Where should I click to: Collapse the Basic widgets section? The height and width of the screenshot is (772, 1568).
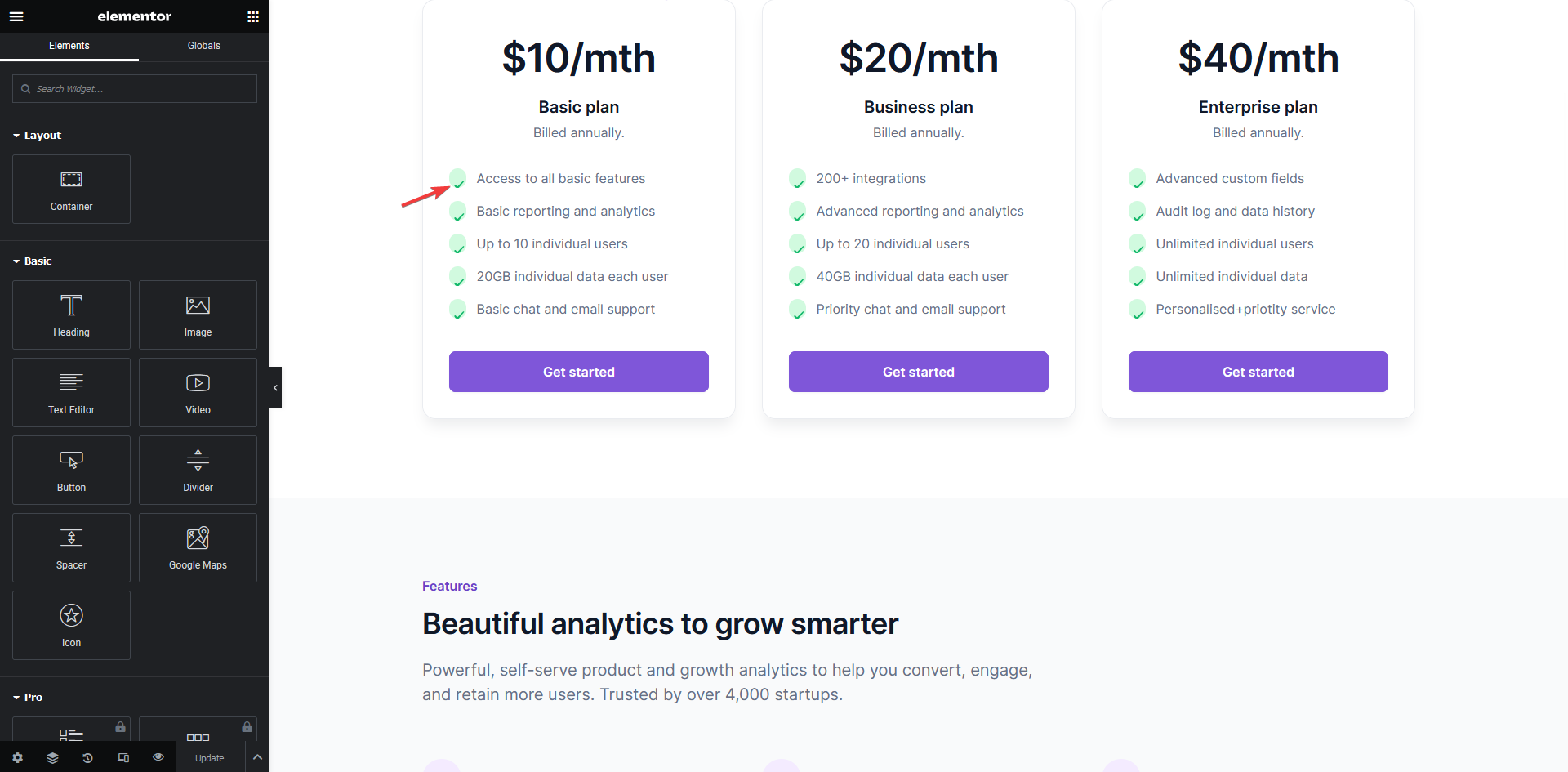(x=32, y=261)
